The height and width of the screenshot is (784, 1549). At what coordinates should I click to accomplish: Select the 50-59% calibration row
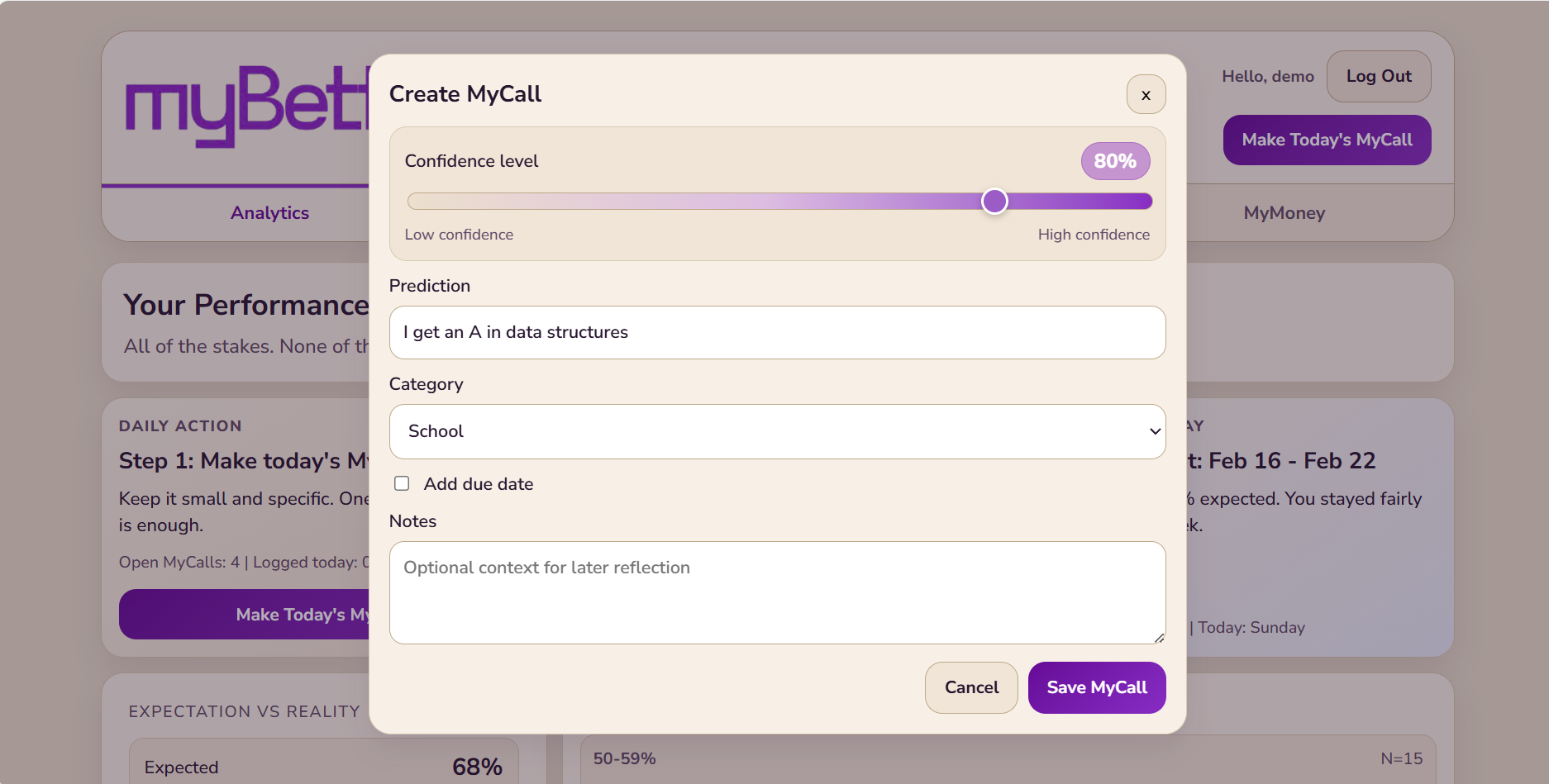click(1007, 758)
